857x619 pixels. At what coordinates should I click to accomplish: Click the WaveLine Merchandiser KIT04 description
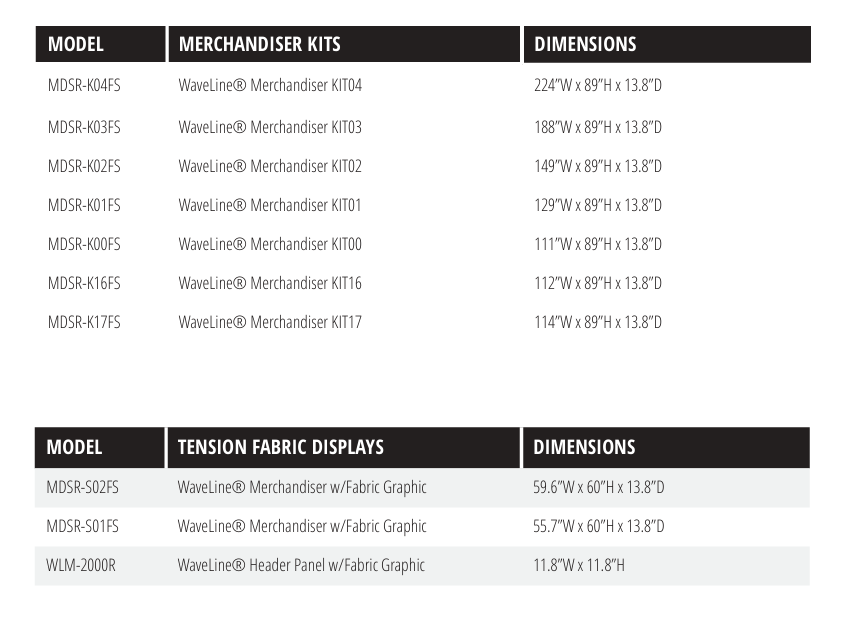[270, 86]
